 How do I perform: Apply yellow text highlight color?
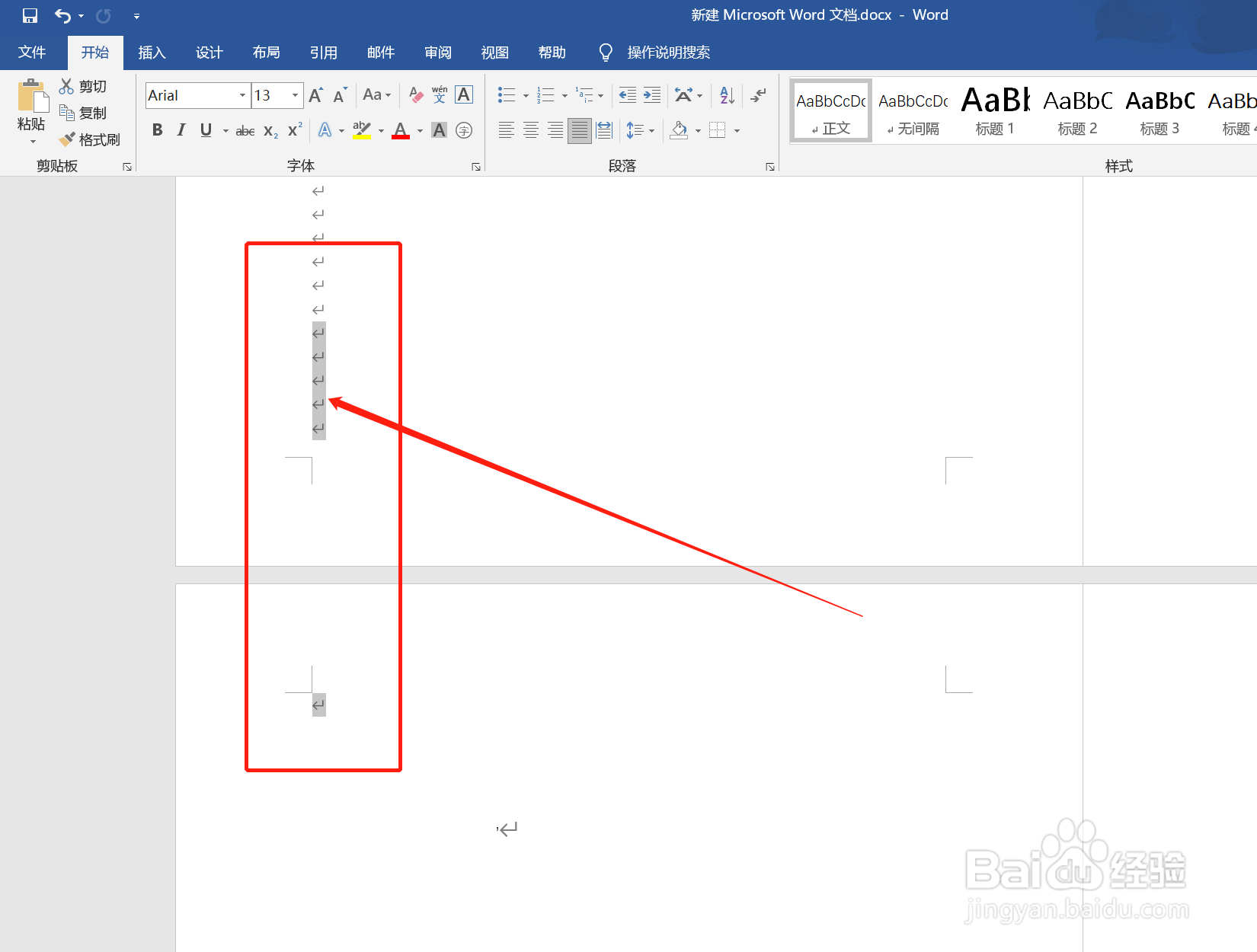coord(362,130)
